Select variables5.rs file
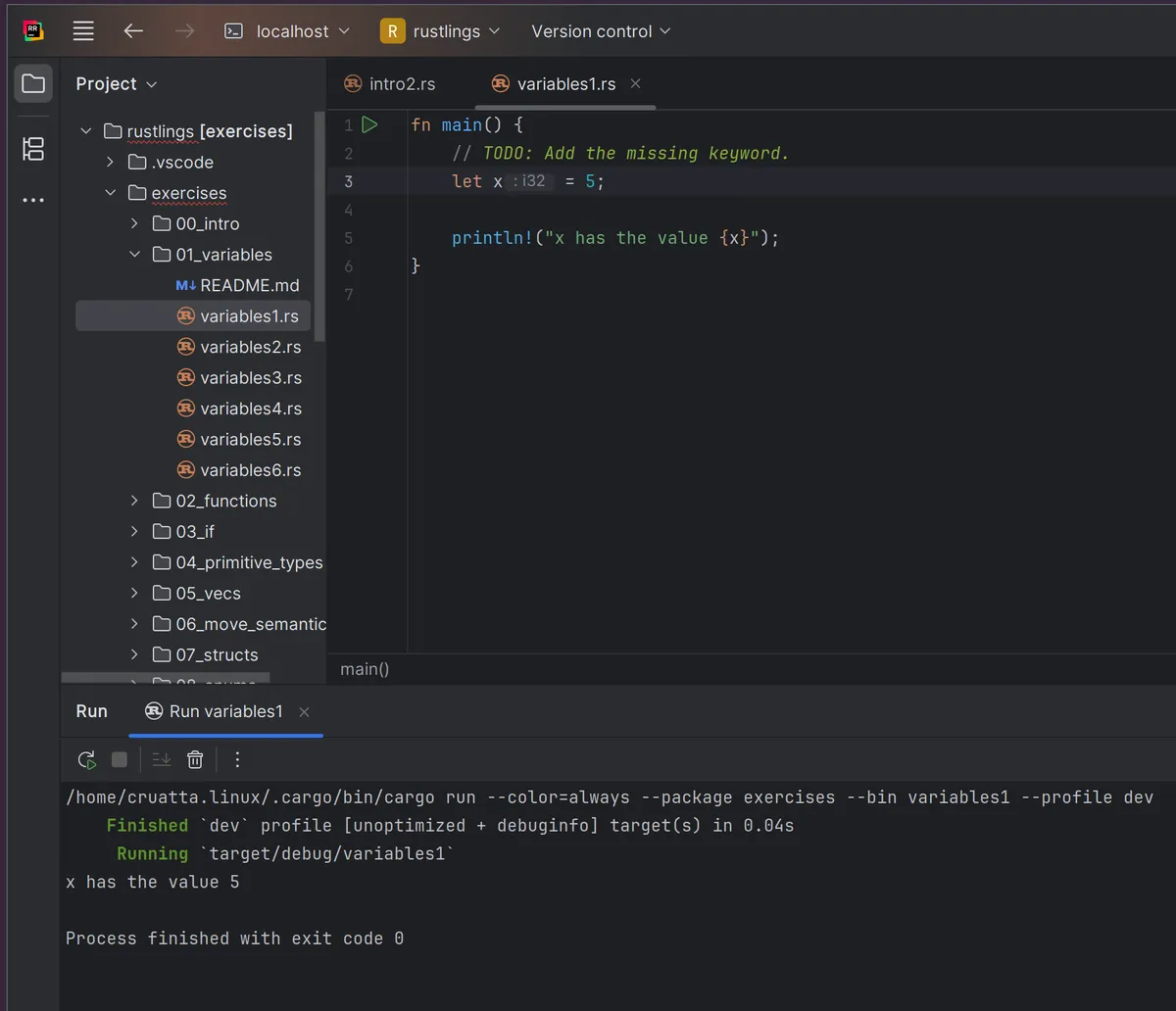Screen dimensions: 1176x1011 click(x=238, y=440)
